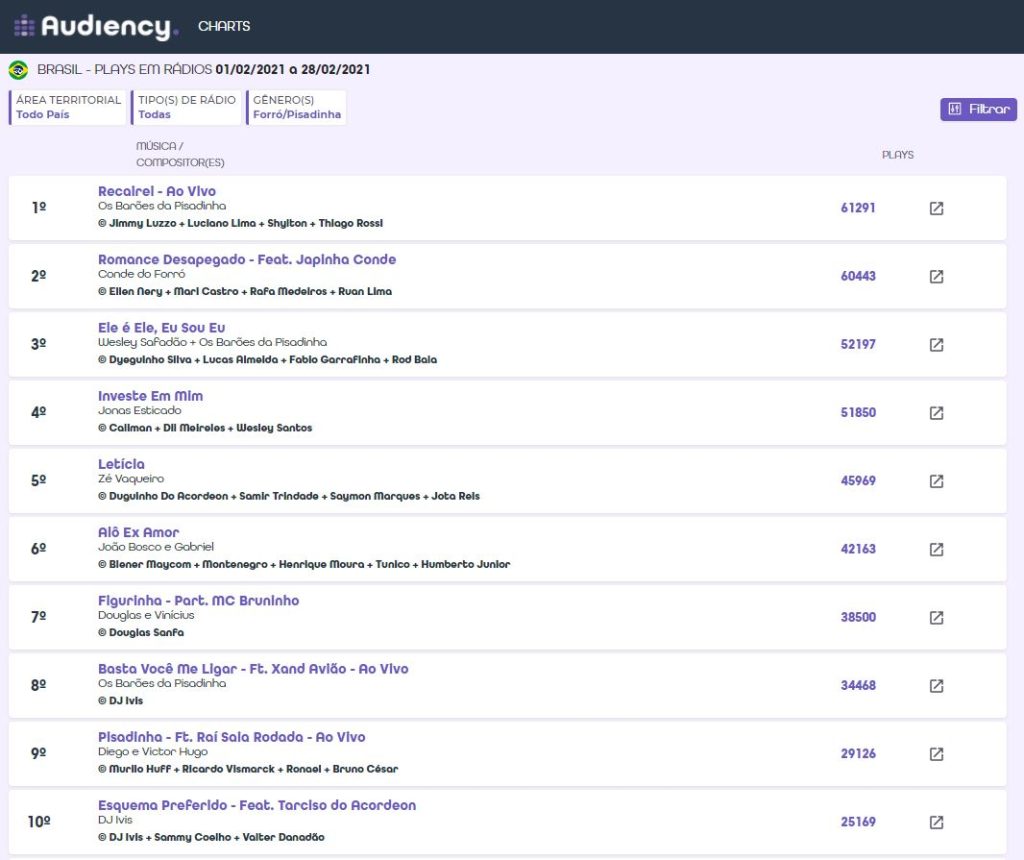The image size is (1024, 860).
Task: Open external link icon for Romance Desapegado
Action: (x=936, y=276)
